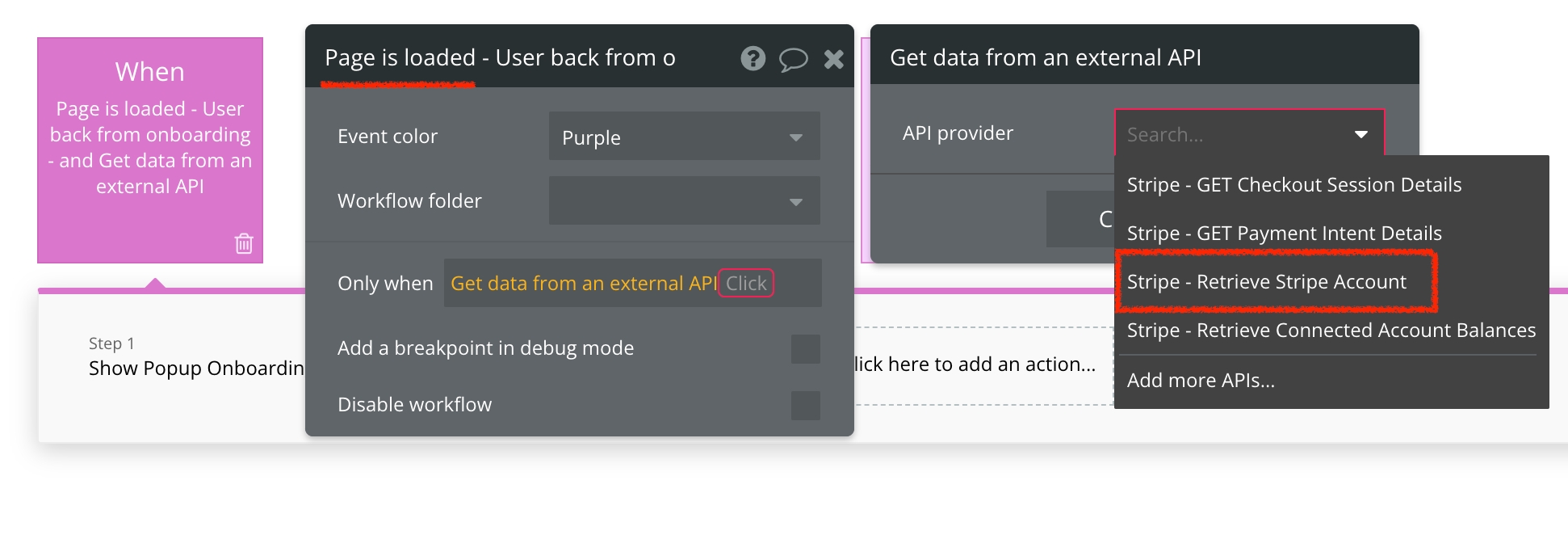Click Add more APIs option
The height and width of the screenshot is (535, 1568).
click(x=1201, y=380)
